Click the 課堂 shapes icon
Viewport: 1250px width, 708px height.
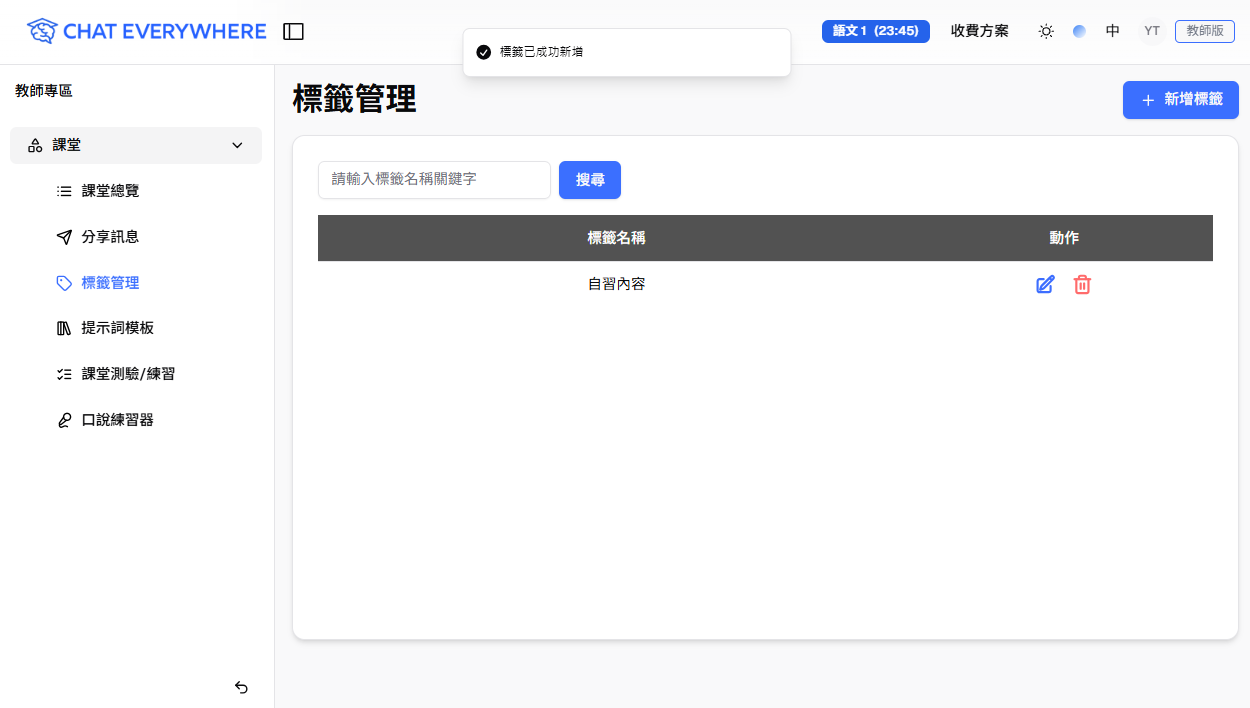coord(35,145)
